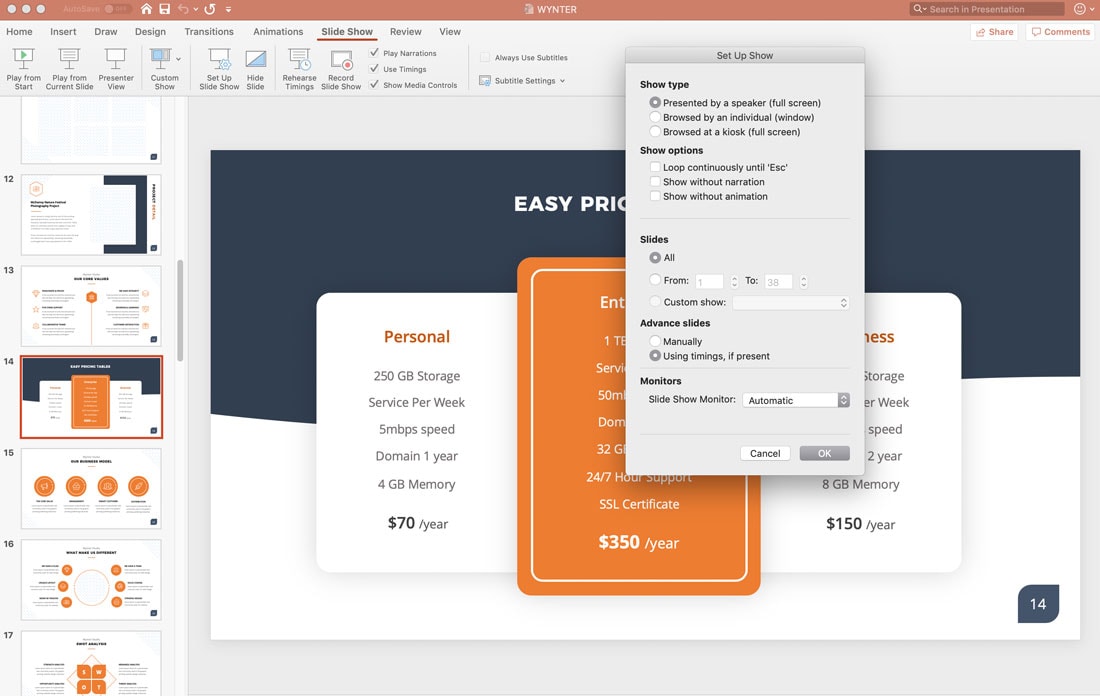Dismiss the dialog with Cancel

click(x=765, y=452)
